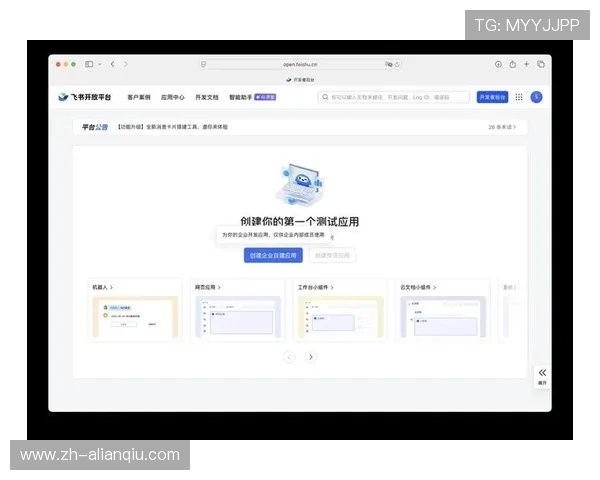Click the AI badge beside 智能助手
This screenshot has height=480, width=600.
coord(265,97)
